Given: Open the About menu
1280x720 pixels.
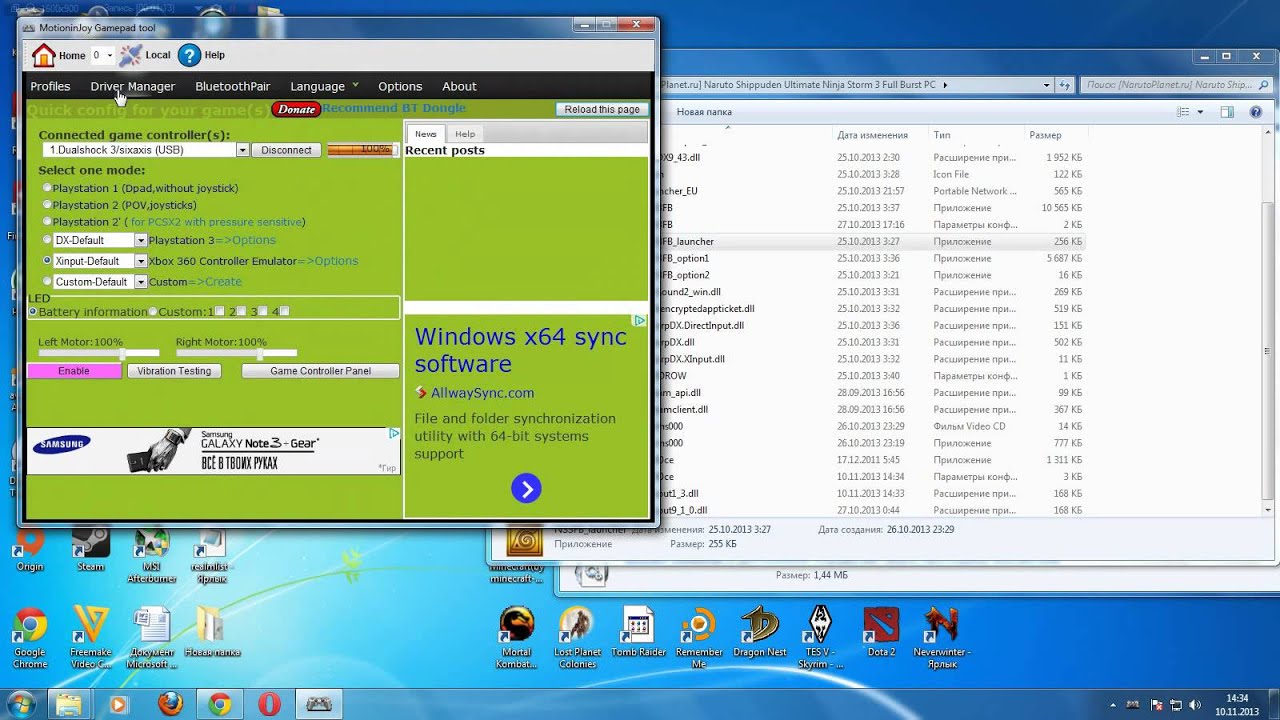Looking at the screenshot, I should click(459, 86).
